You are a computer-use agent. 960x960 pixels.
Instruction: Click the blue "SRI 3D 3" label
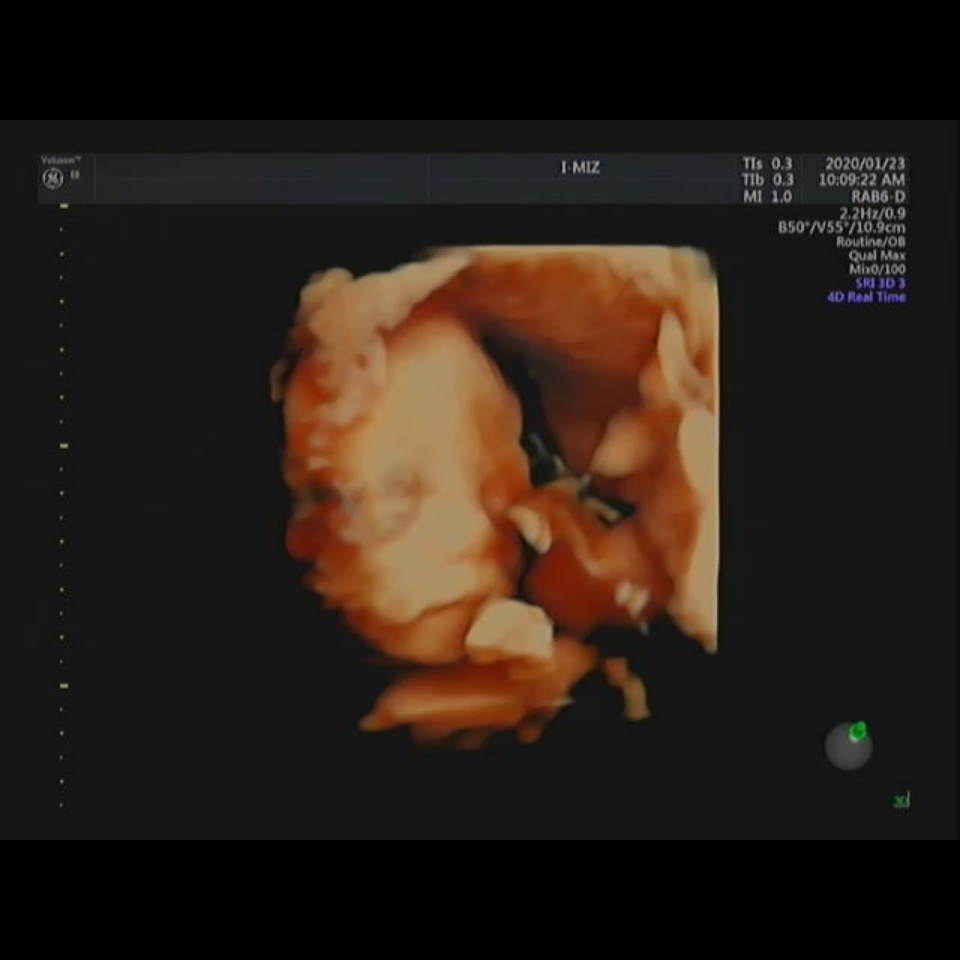pyautogui.click(x=880, y=283)
